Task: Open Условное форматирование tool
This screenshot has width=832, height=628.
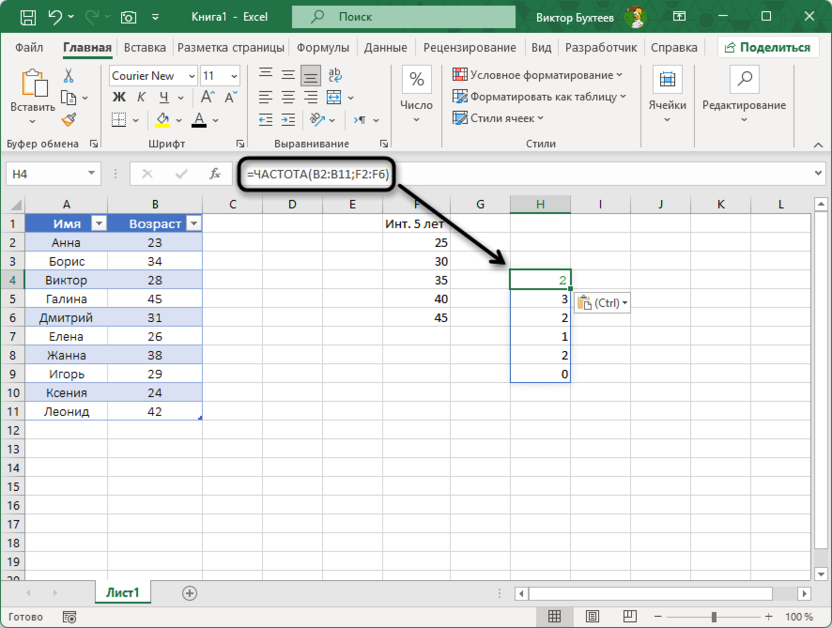Action: pyautogui.click(x=520, y=74)
